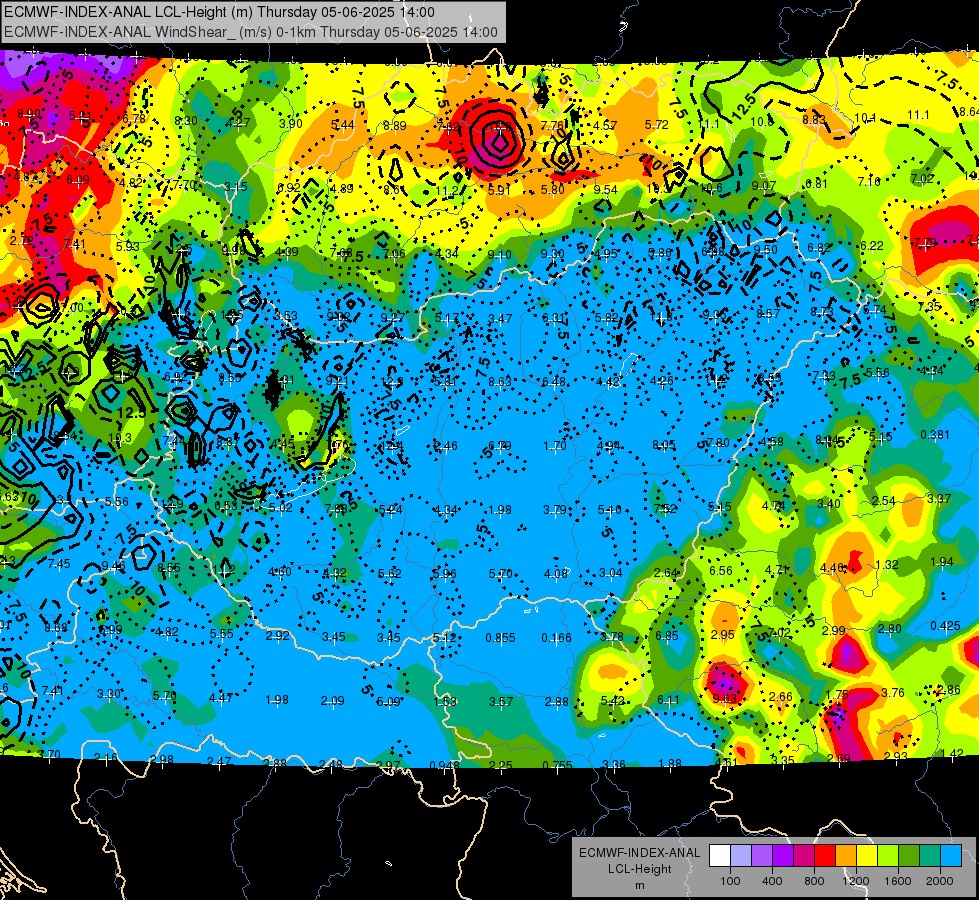Click the map value '3.04'

(x=611, y=573)
